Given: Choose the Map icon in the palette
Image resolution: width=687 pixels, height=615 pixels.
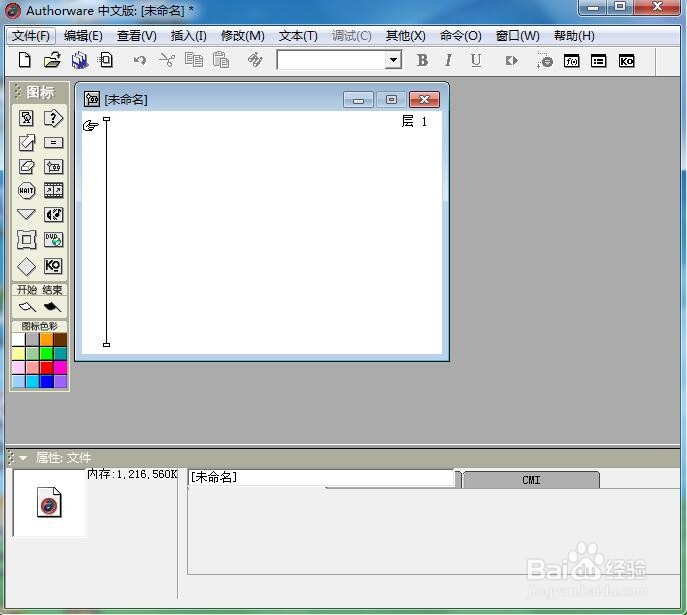Looking at the screenshot, I should 53,166.
